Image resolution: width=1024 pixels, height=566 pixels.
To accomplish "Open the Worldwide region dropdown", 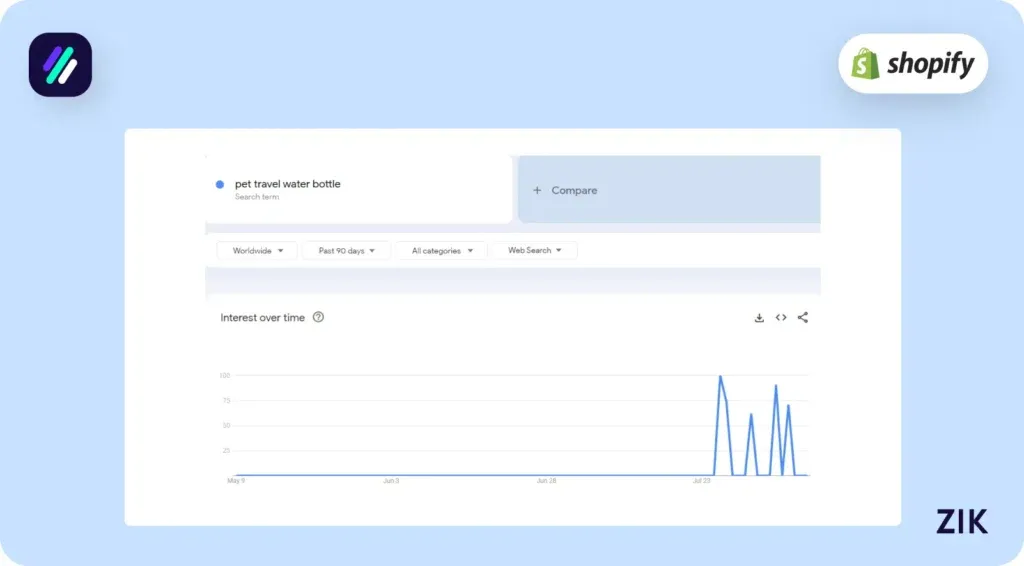I will [x=257, y=251].
